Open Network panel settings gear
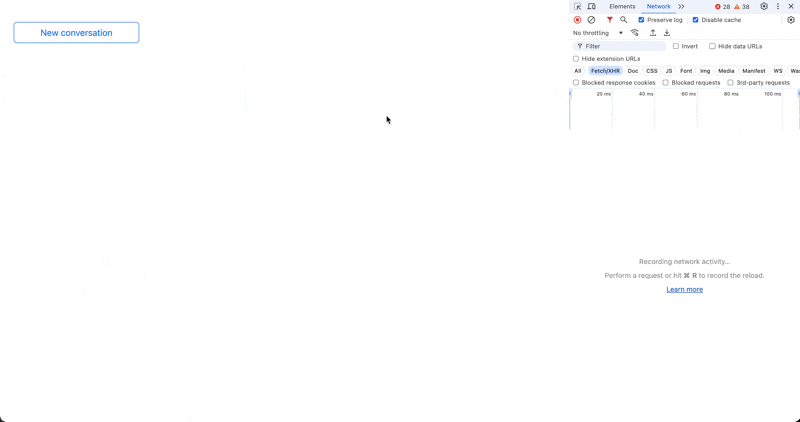The height and width of the screenshot is (422, 800). [x=791, y=20]
